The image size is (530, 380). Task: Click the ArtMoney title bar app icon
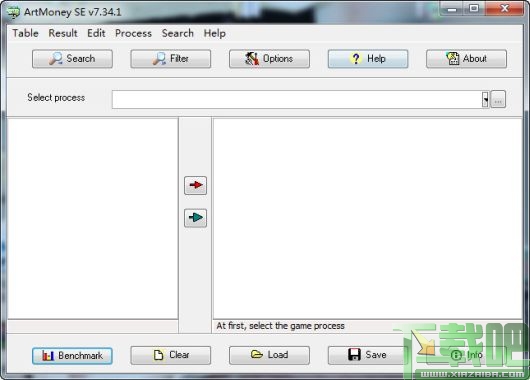(x=14, y=12)
